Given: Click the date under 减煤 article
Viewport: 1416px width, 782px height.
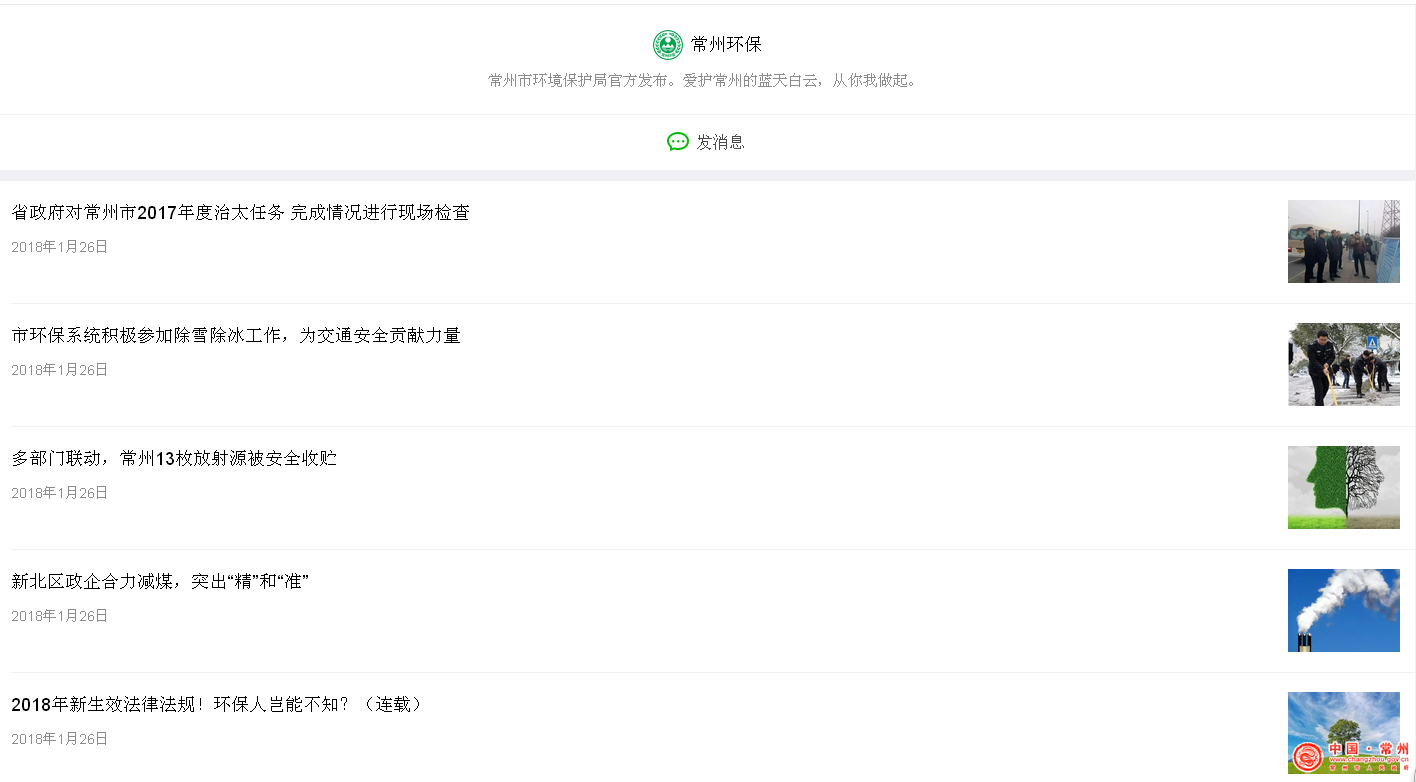Looking at the screenshot, I should 60,616.
